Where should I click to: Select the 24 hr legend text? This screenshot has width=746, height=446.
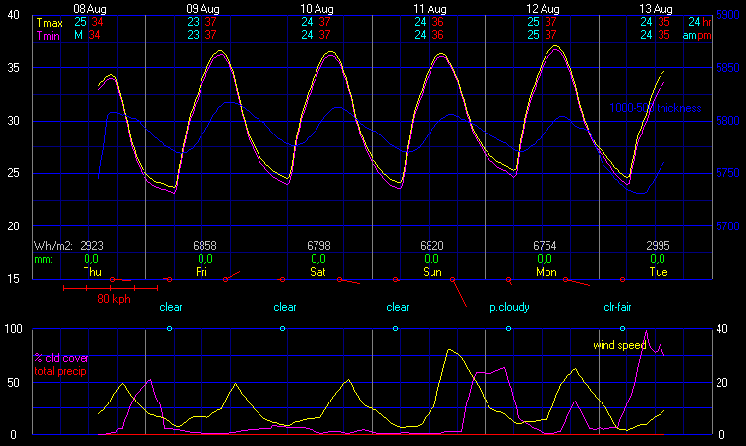[x=700, y=22]
